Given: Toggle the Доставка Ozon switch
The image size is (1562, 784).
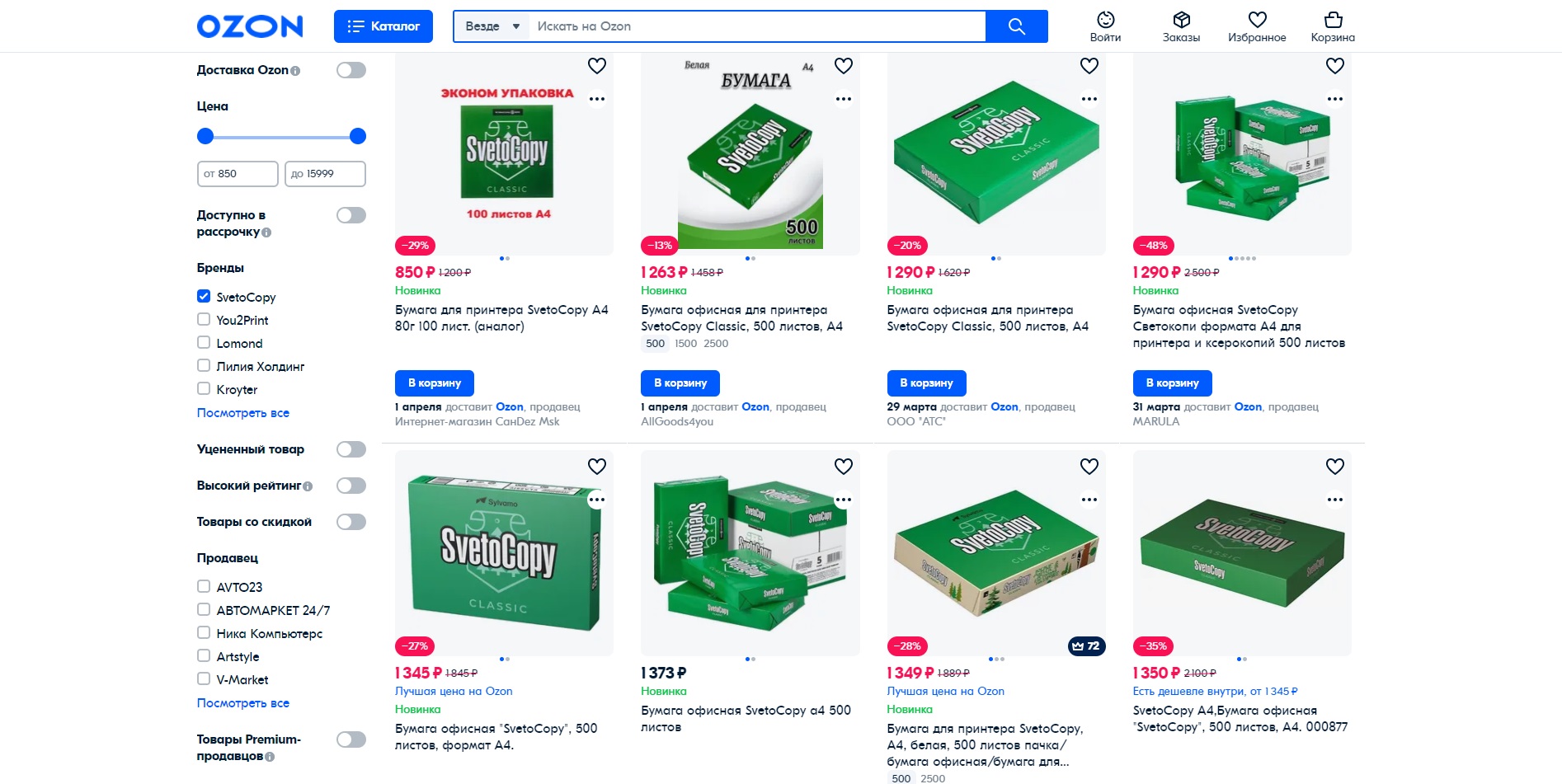Looking at the screenshot, I should (x=351, y=70).
